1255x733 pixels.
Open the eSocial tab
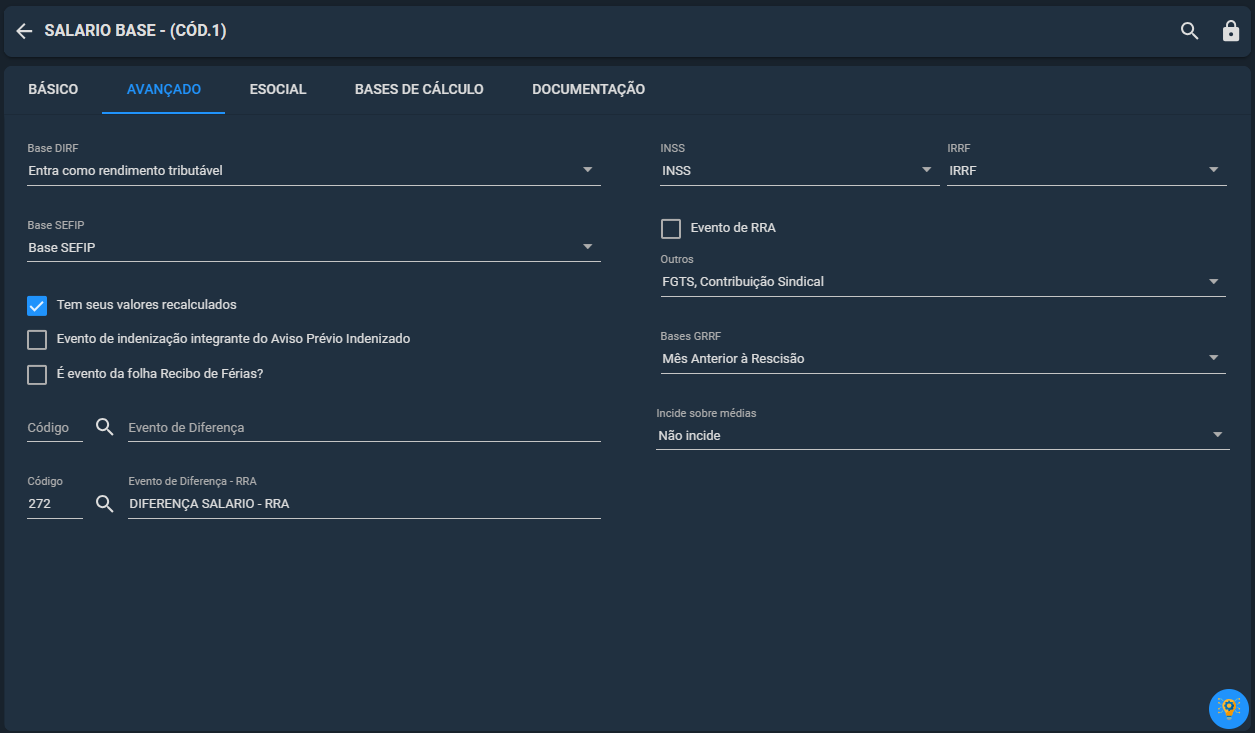click(x=278, y=89)
